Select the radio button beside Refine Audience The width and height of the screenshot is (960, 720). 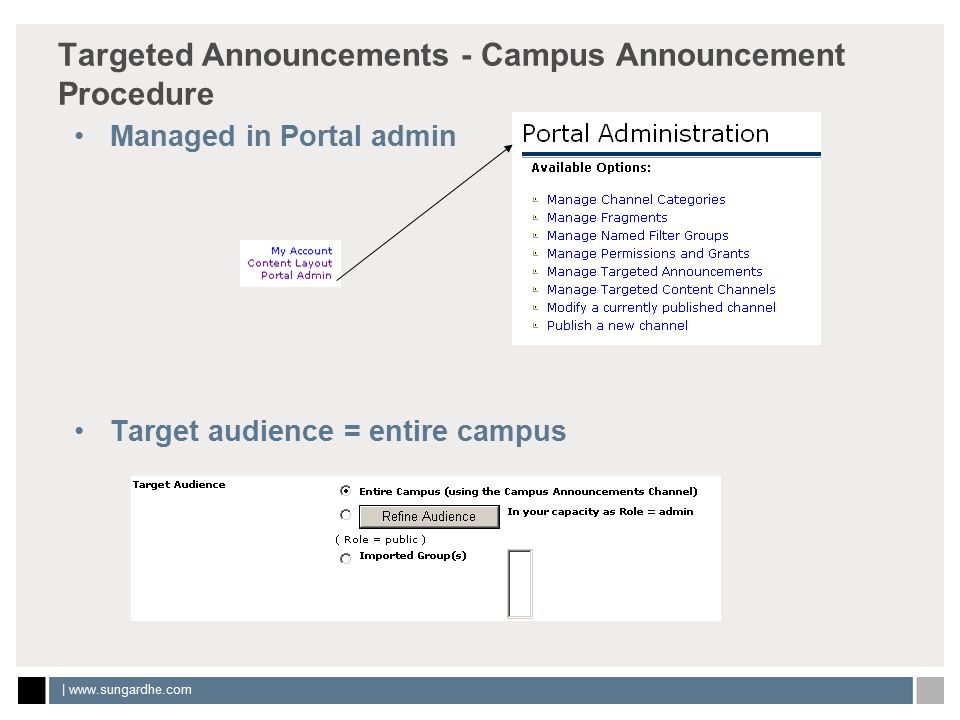click(x=345, y=515)
